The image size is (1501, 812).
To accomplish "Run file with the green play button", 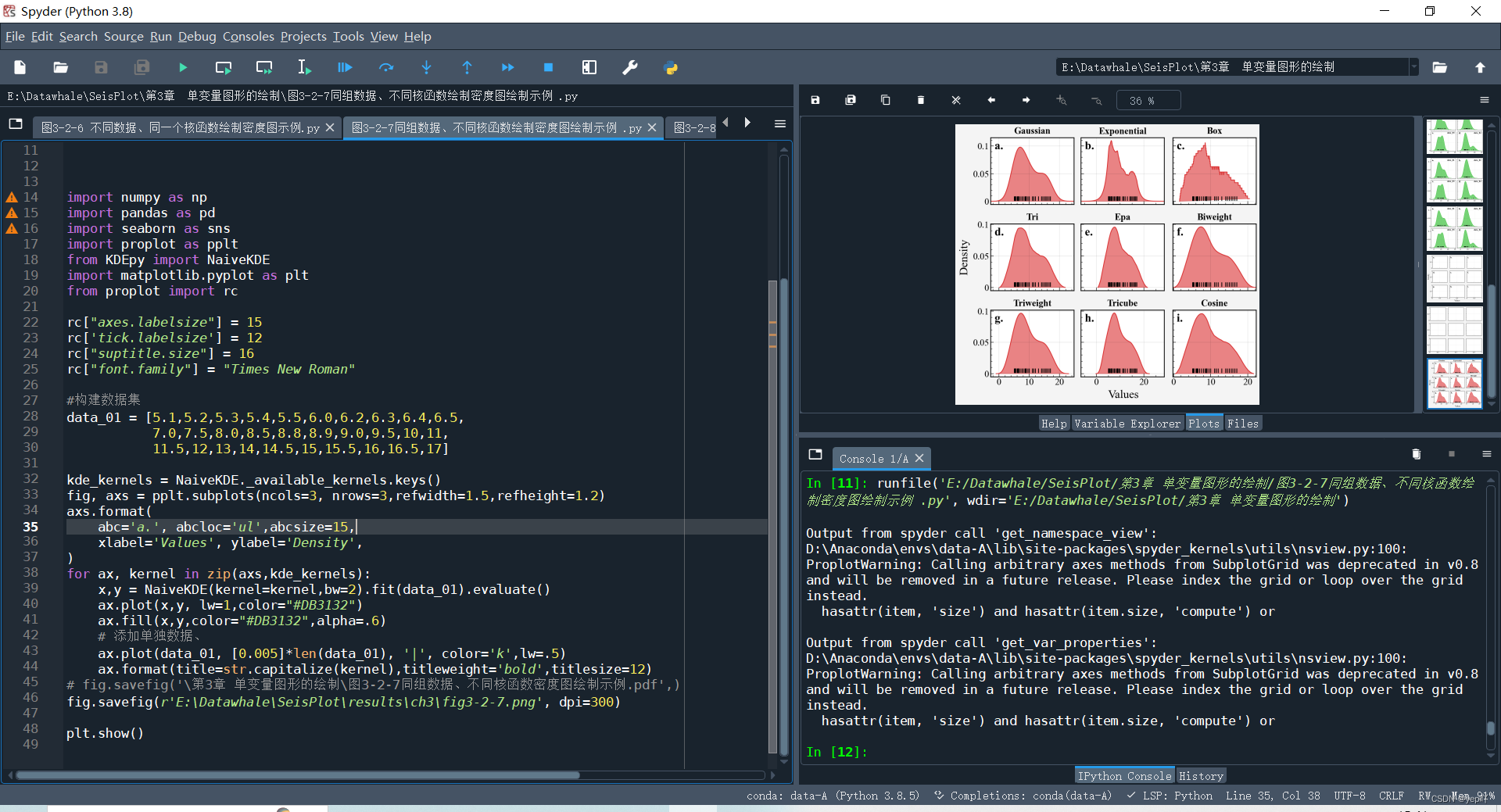I will pyautogui.click(x=183, y=68).
